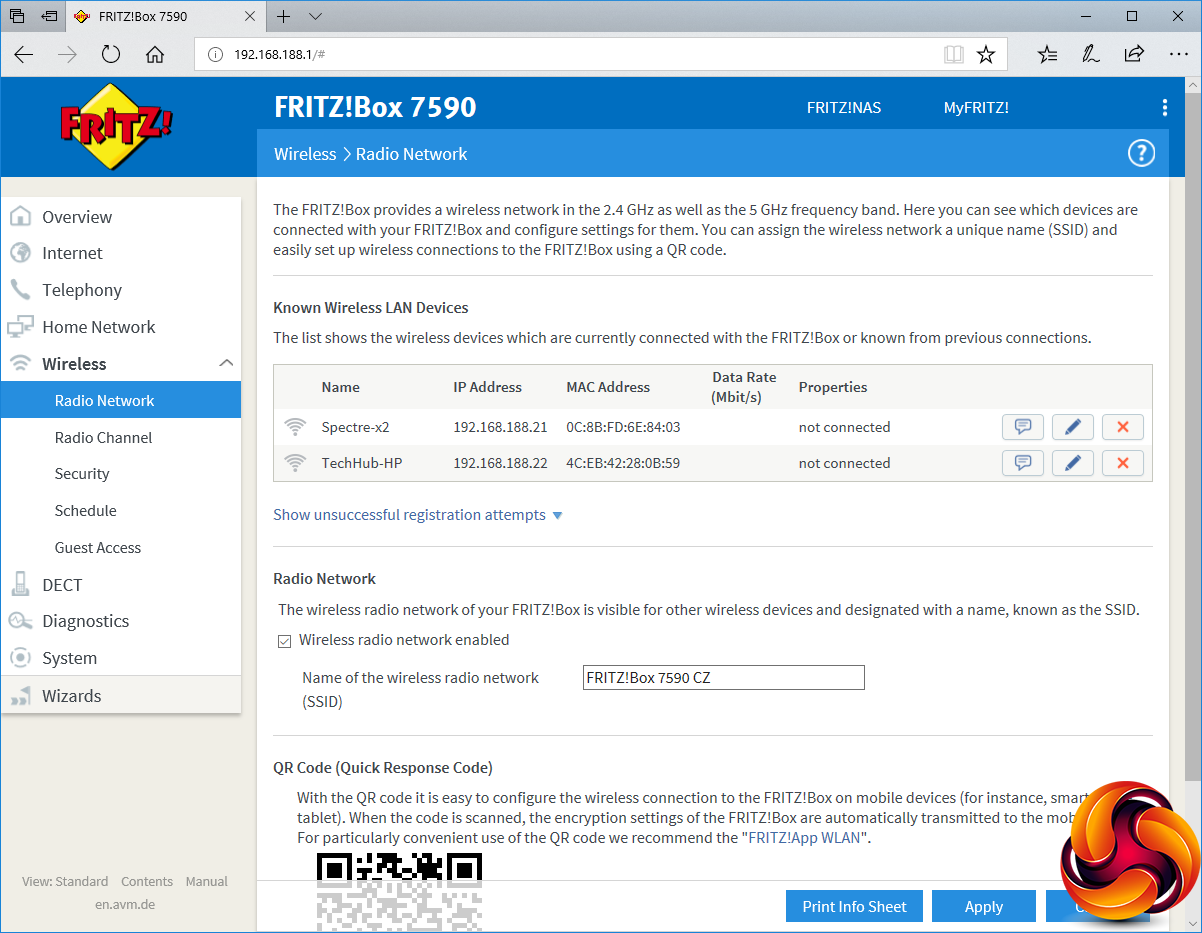This screenshot has height=933, width=1202.
Task: Open the Manual footer link
Action: coord(207,881)
